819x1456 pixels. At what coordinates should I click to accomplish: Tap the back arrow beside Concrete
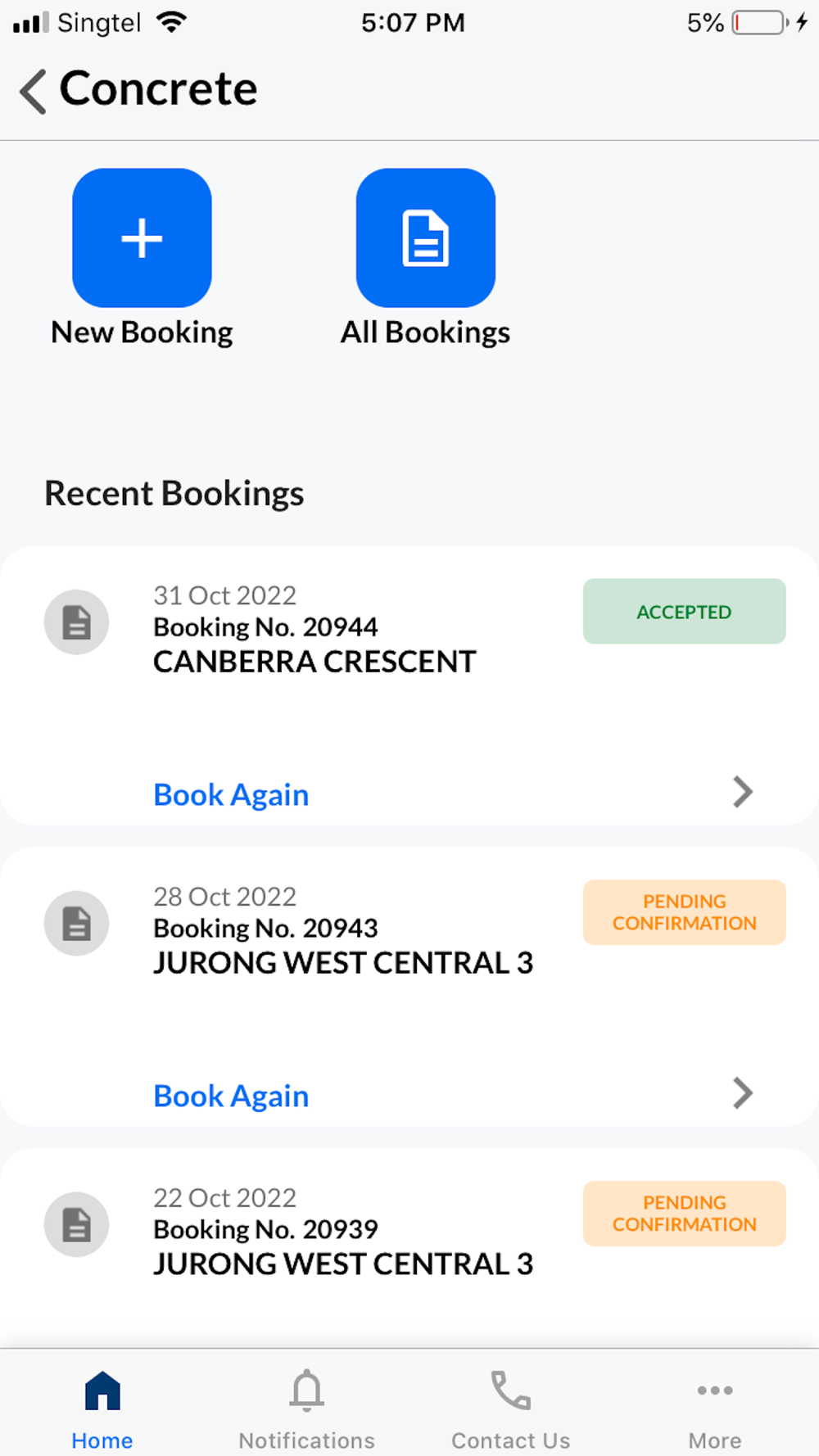[34, 90]
